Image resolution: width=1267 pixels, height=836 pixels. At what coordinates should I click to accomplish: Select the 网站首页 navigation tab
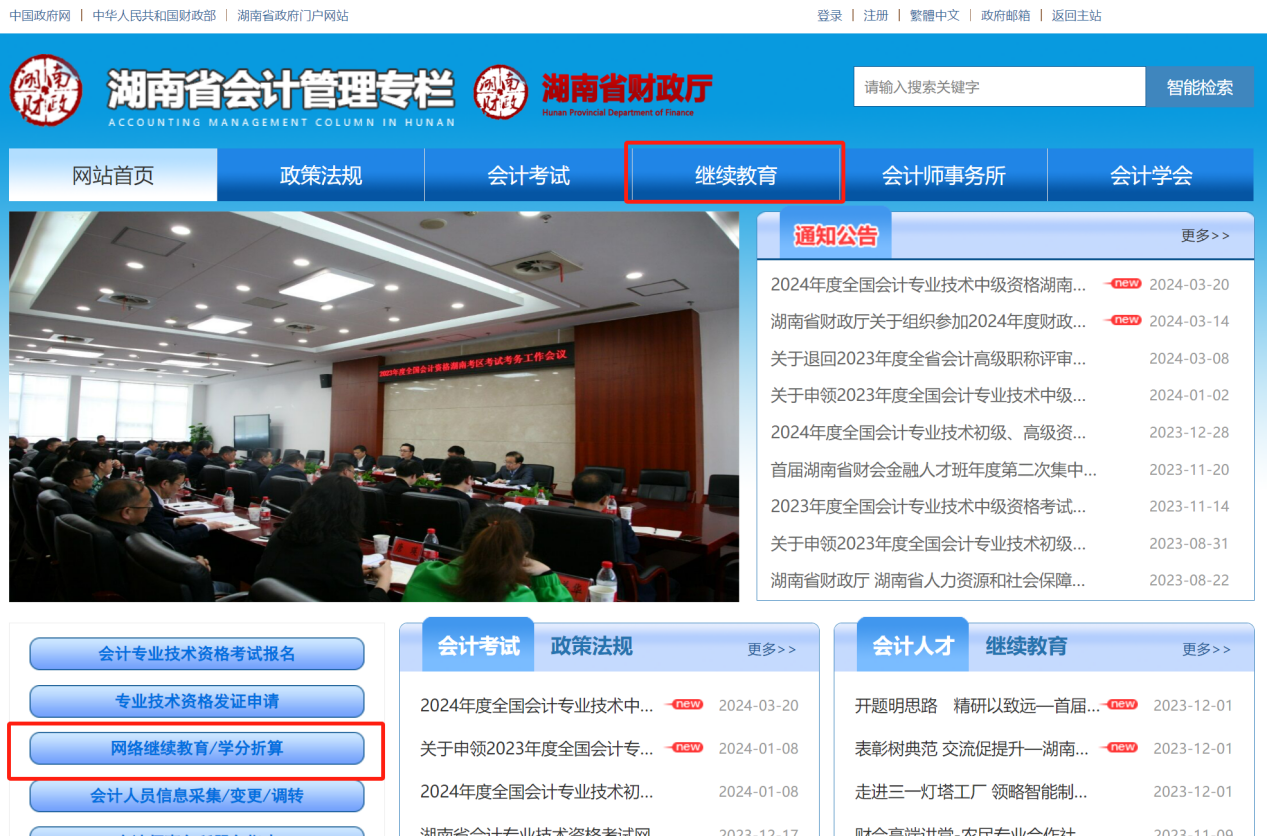coord(113,176)
